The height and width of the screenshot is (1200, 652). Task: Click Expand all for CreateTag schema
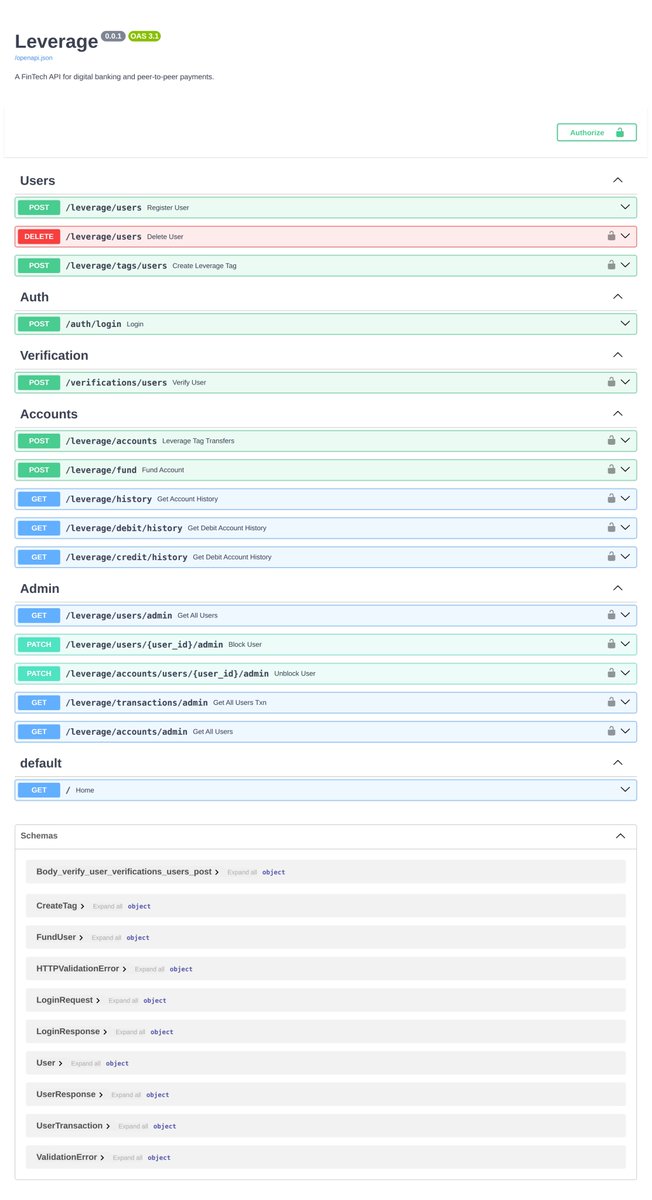tap(107, 906)
